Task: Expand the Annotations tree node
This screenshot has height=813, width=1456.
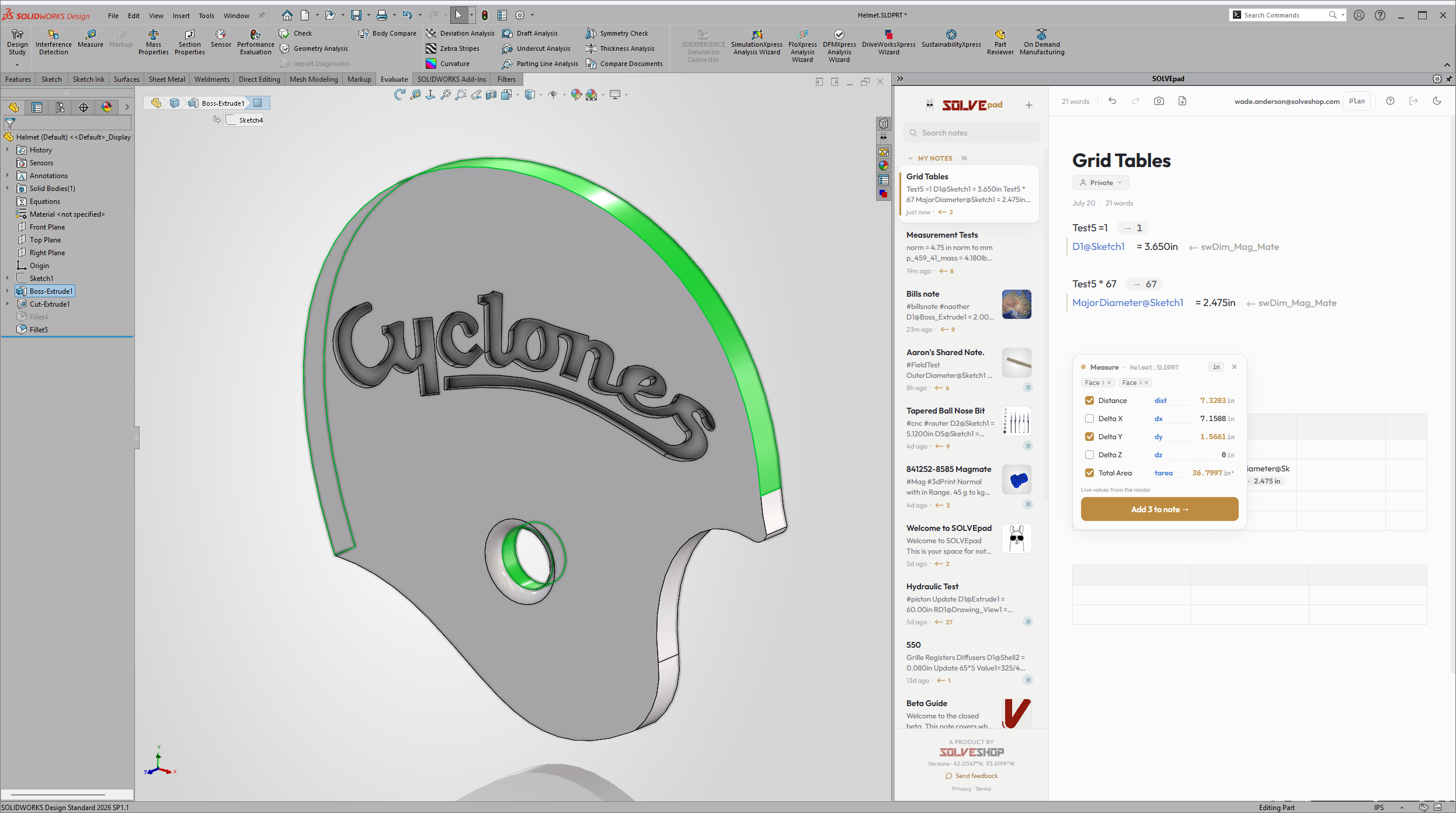Action: pos(8,176)
